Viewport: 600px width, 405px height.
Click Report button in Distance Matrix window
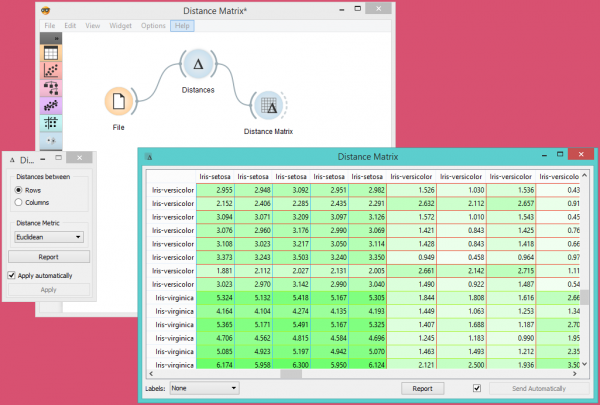click(x=422, y=387)
